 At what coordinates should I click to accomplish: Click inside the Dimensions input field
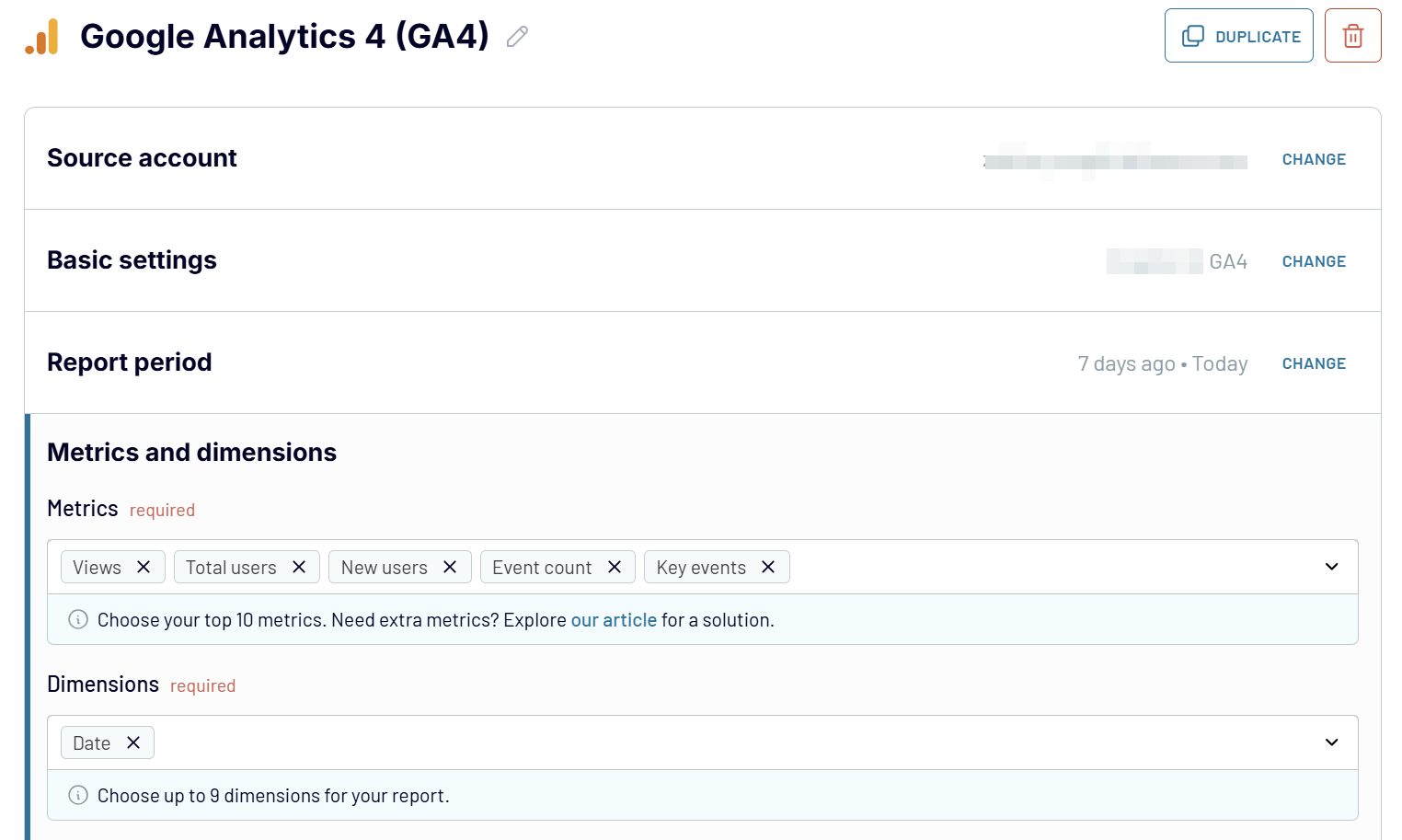(736, 742)
